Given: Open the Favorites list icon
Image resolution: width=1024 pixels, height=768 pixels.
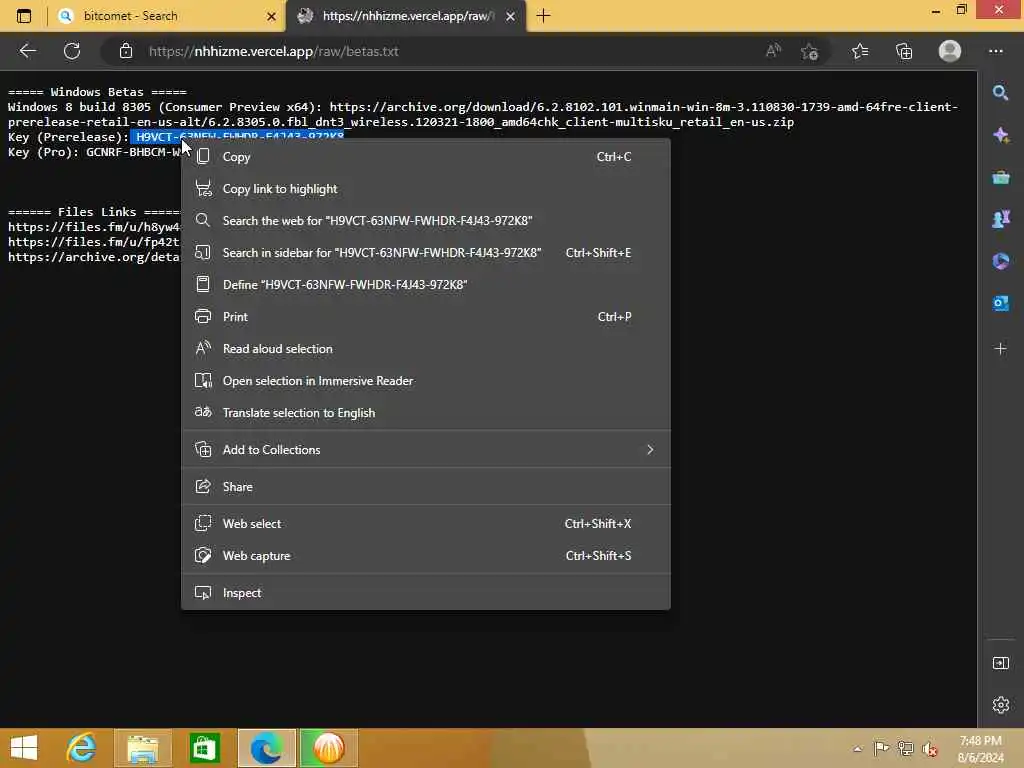Looking at the screenshot, I should (x=860, y=51).
